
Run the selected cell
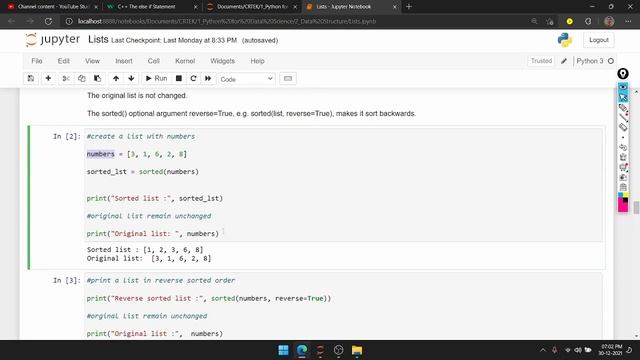click(x=156, y=78)
